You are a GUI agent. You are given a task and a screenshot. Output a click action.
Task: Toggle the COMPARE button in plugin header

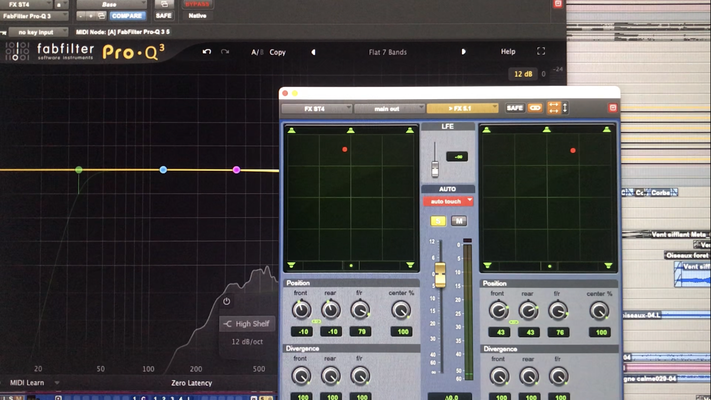pyautogui.click(x=127, y=16)
